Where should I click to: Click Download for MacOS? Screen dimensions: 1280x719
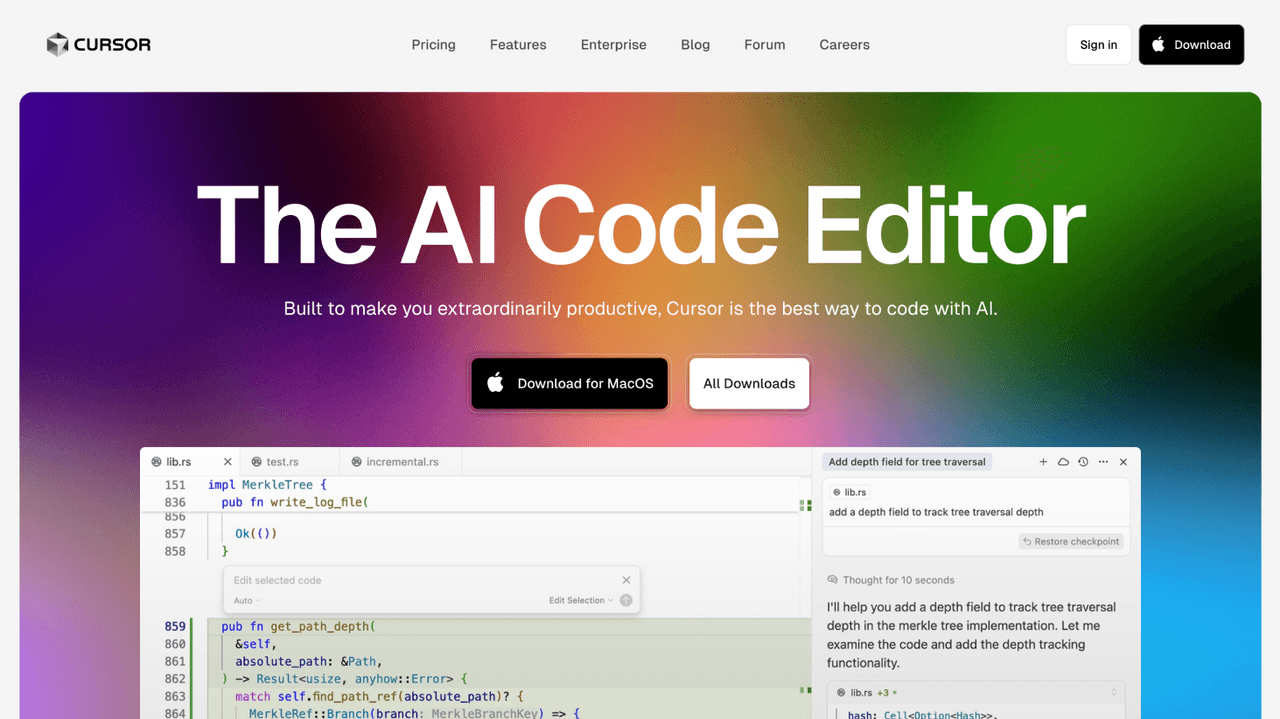[569, 383]
